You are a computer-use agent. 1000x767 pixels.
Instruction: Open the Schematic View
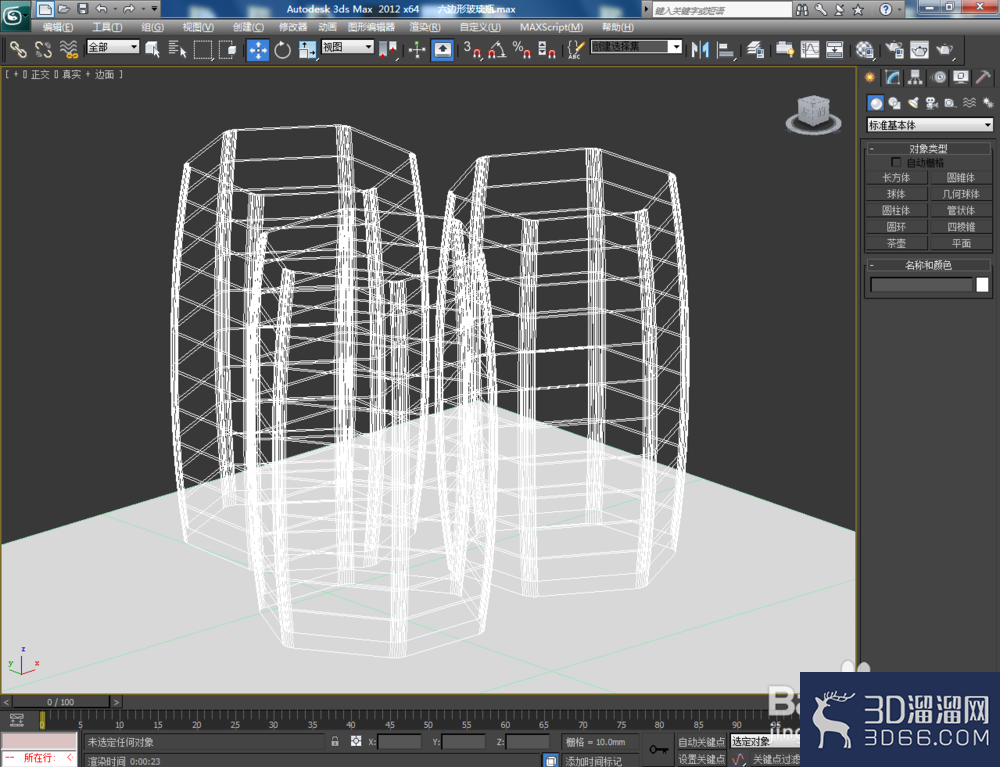point(834,50)
